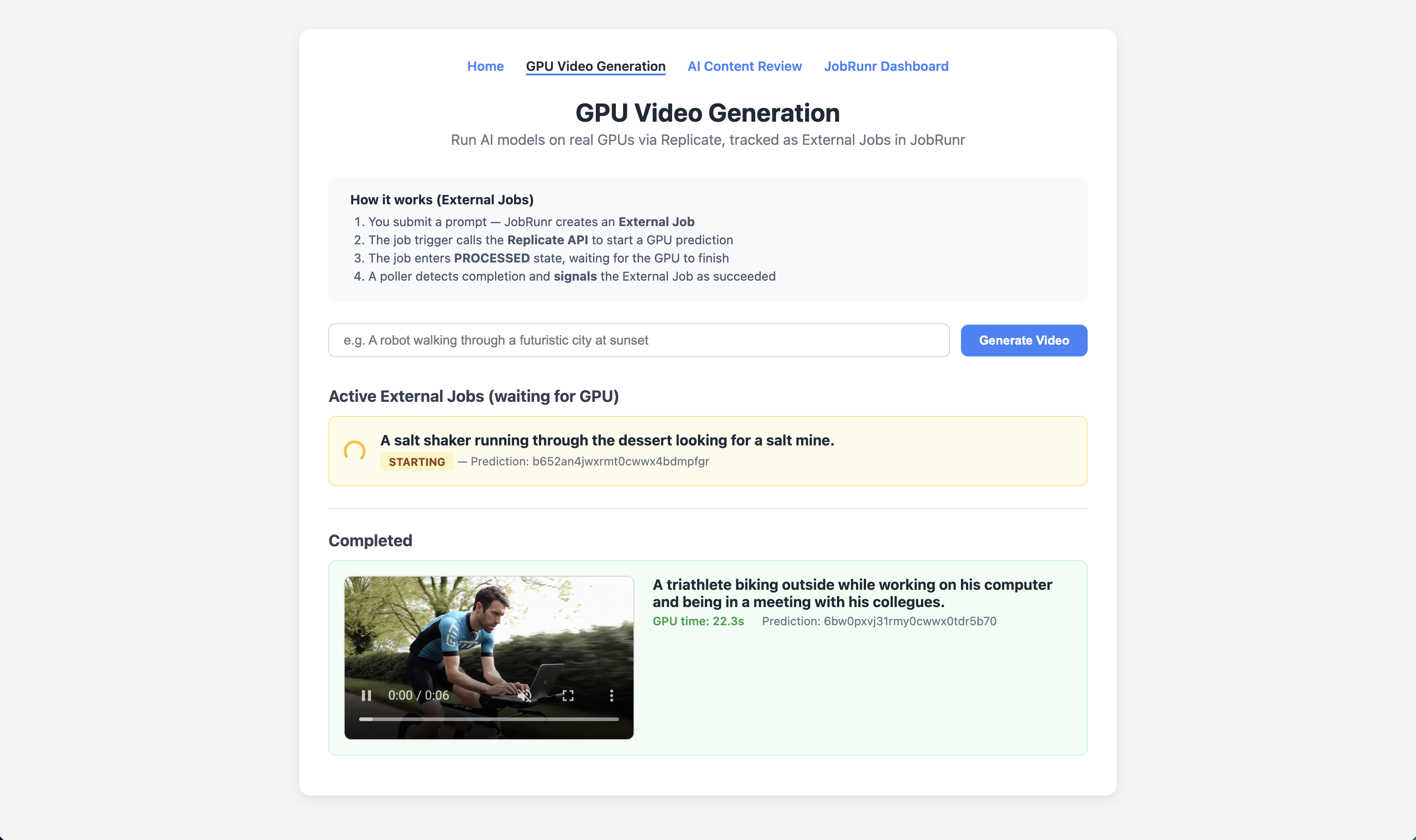Viewport: 1416px width, 840px height.
Task: Open the JobRunr Dashboard link
Action: 886,66
